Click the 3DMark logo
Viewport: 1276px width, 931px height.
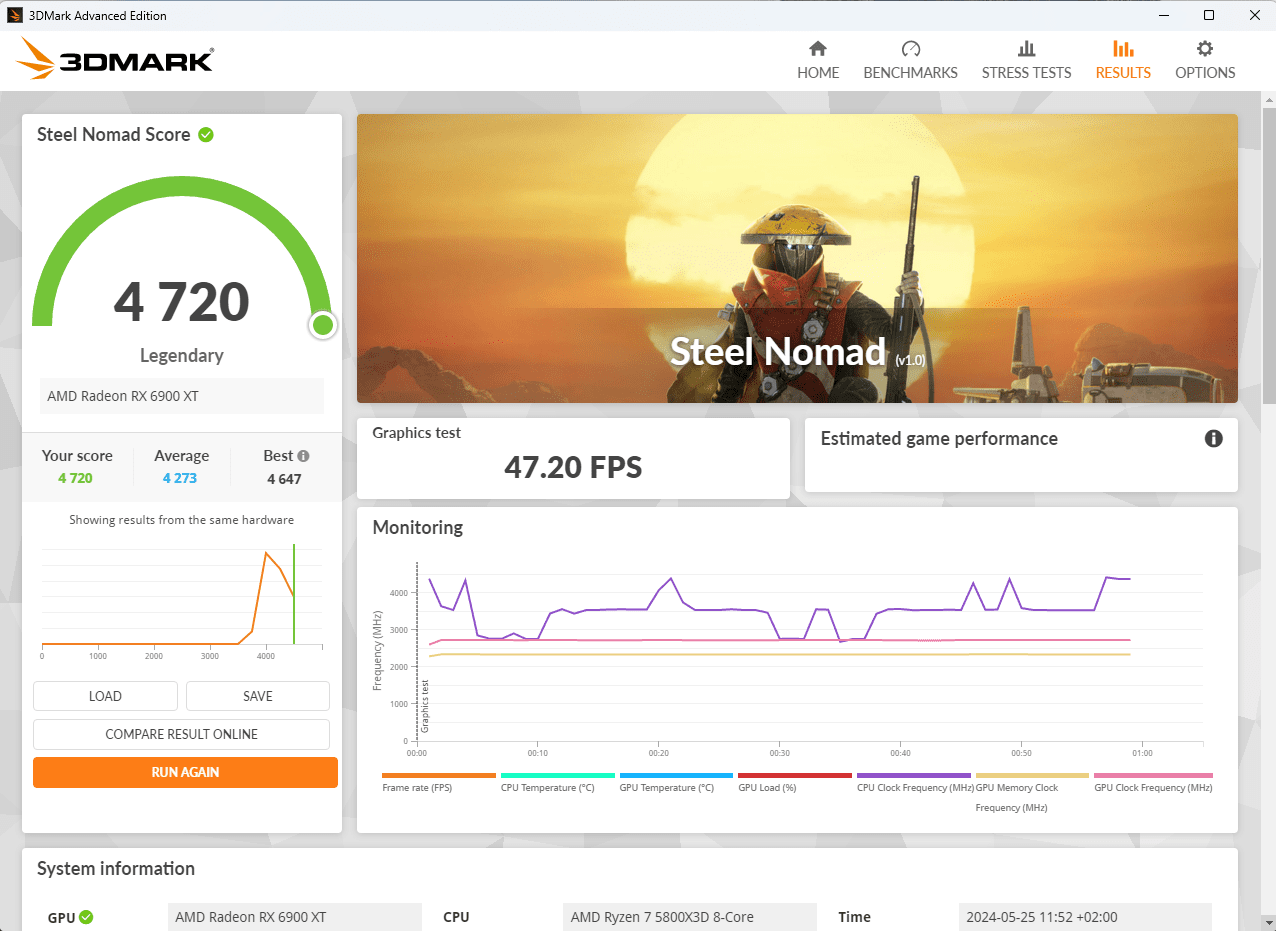pyautogui.click(x=115, y=59)
